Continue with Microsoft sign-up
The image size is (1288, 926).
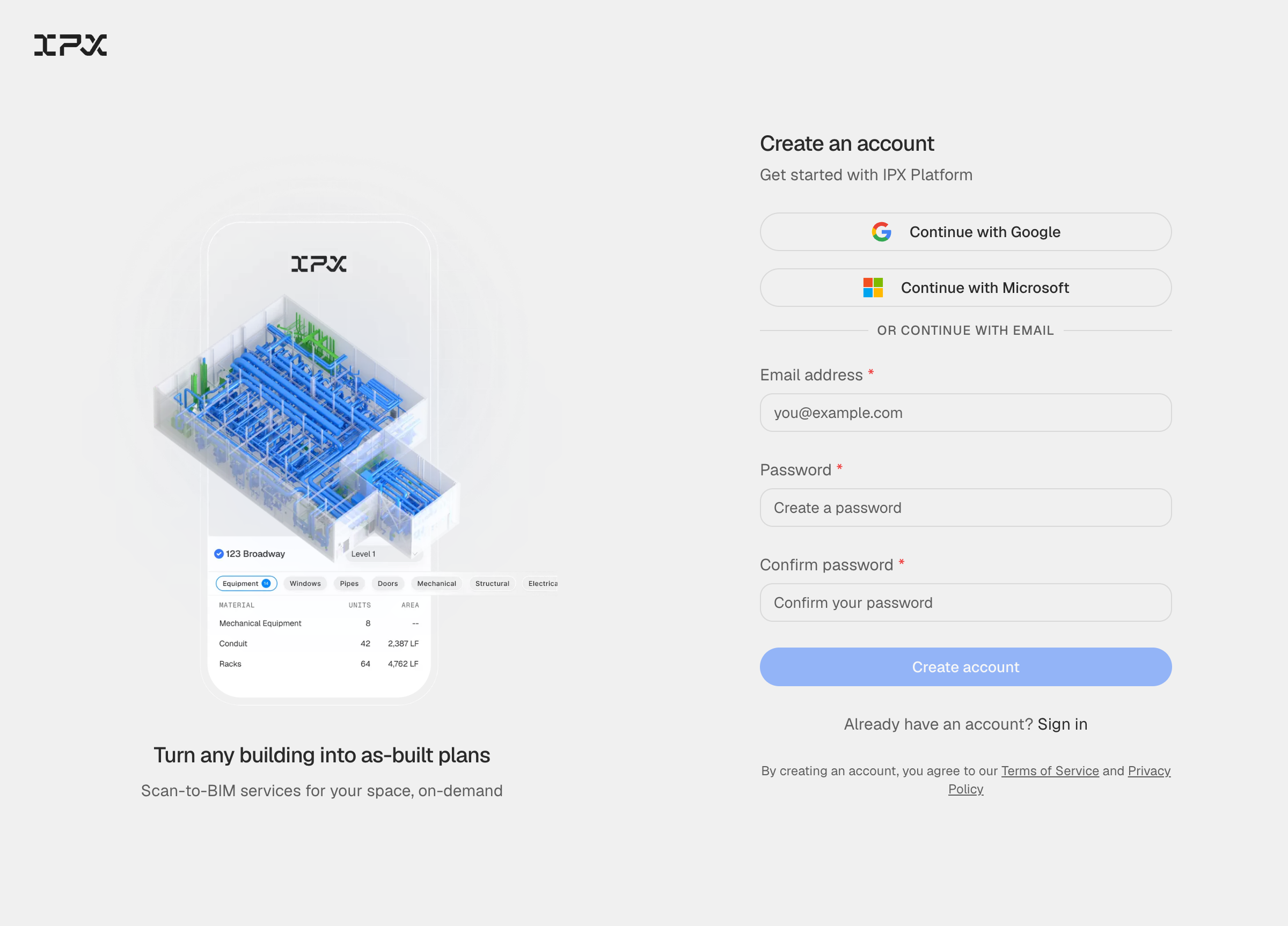tap(965, 288)
